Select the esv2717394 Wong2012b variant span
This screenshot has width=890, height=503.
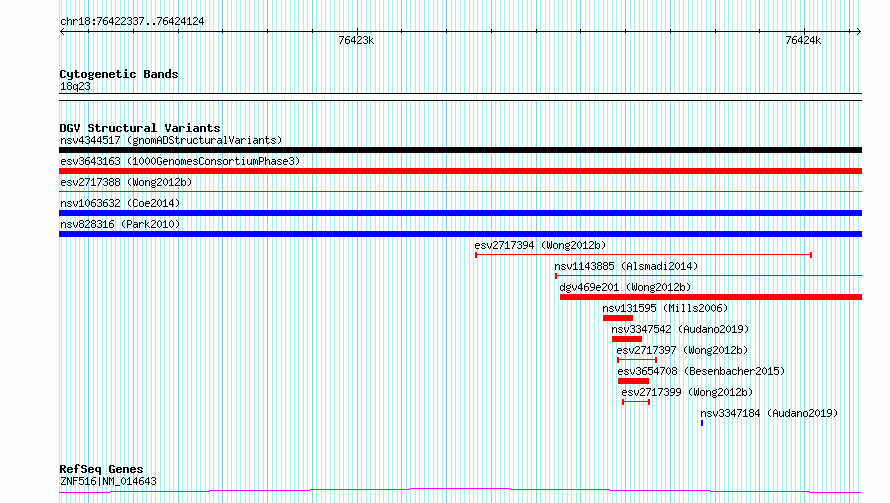tap(644, 255)
